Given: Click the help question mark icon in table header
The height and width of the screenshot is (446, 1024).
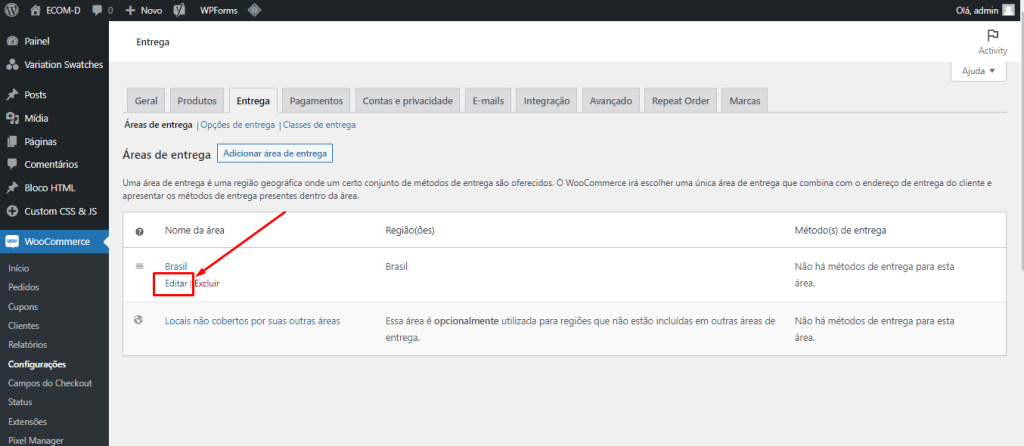Looking at the screenshot, I should [139, 232].
